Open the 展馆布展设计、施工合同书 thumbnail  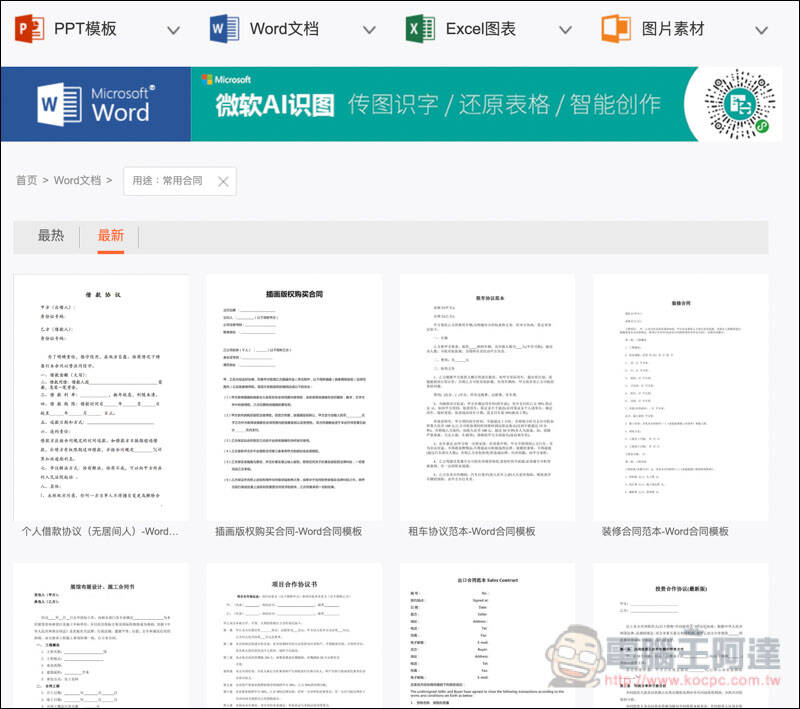[x=102, y=635]
